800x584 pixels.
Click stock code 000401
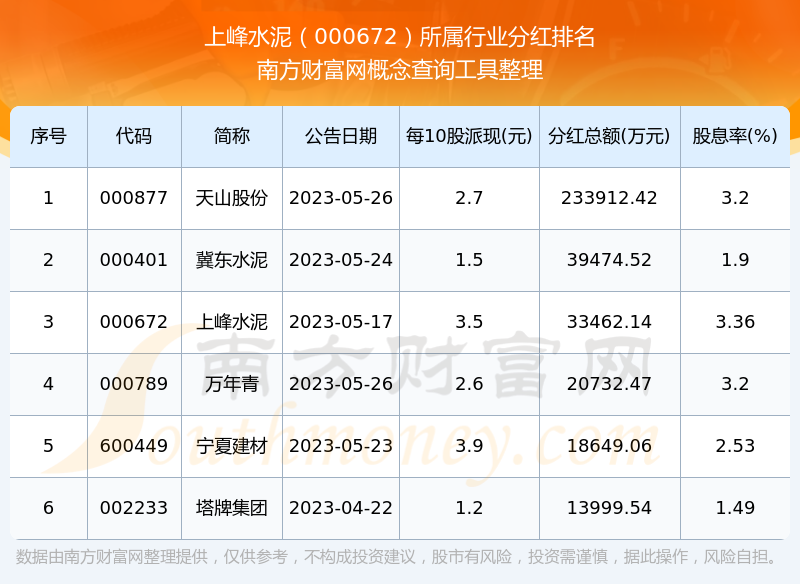click(134, 260)
